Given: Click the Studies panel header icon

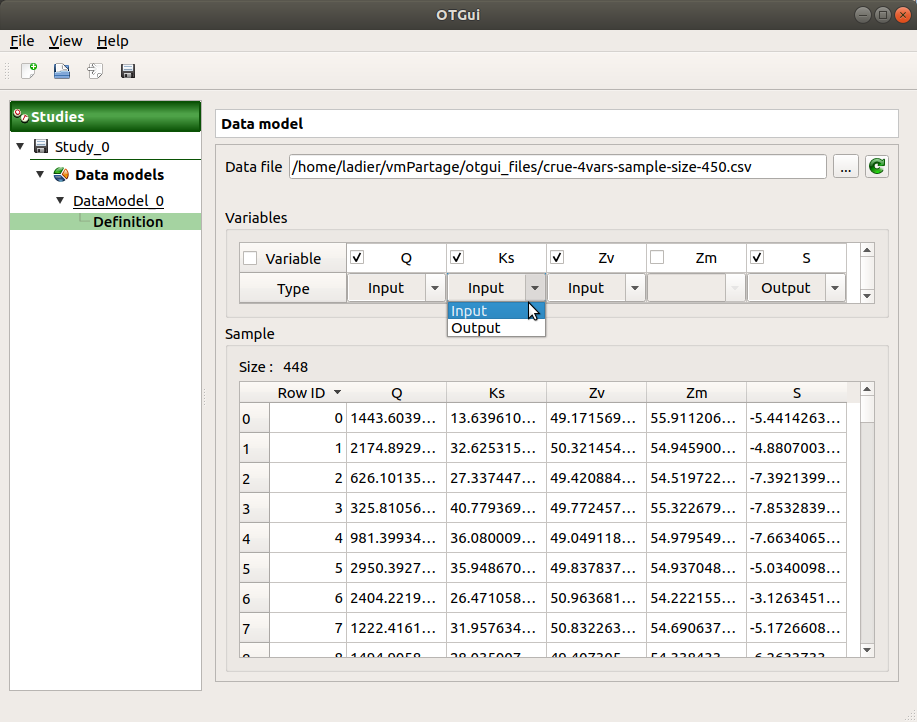Looking at the screenshot, I should (20, 116).
